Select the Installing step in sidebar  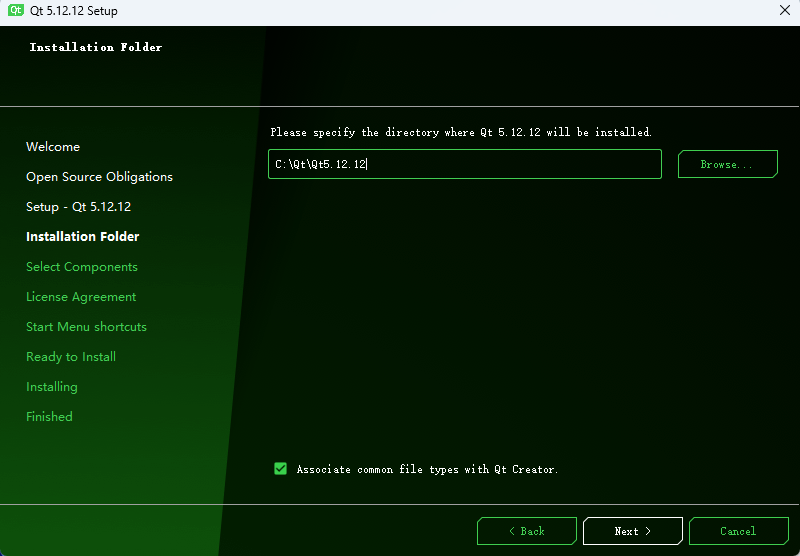(52, 387)
